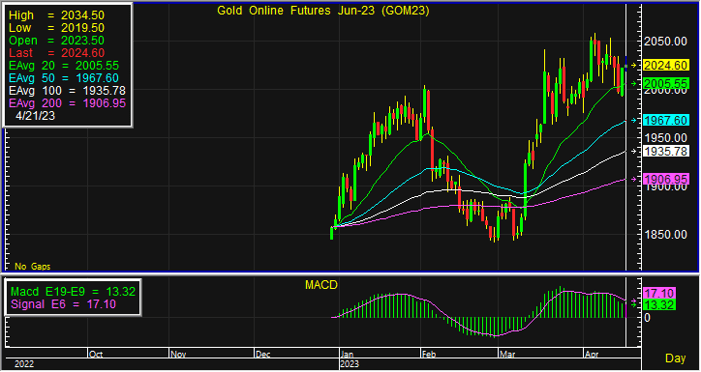Click the Gold Online Futures Jun-23 chart title
This screenshot has height=372, width=701.
coord(323,11)
